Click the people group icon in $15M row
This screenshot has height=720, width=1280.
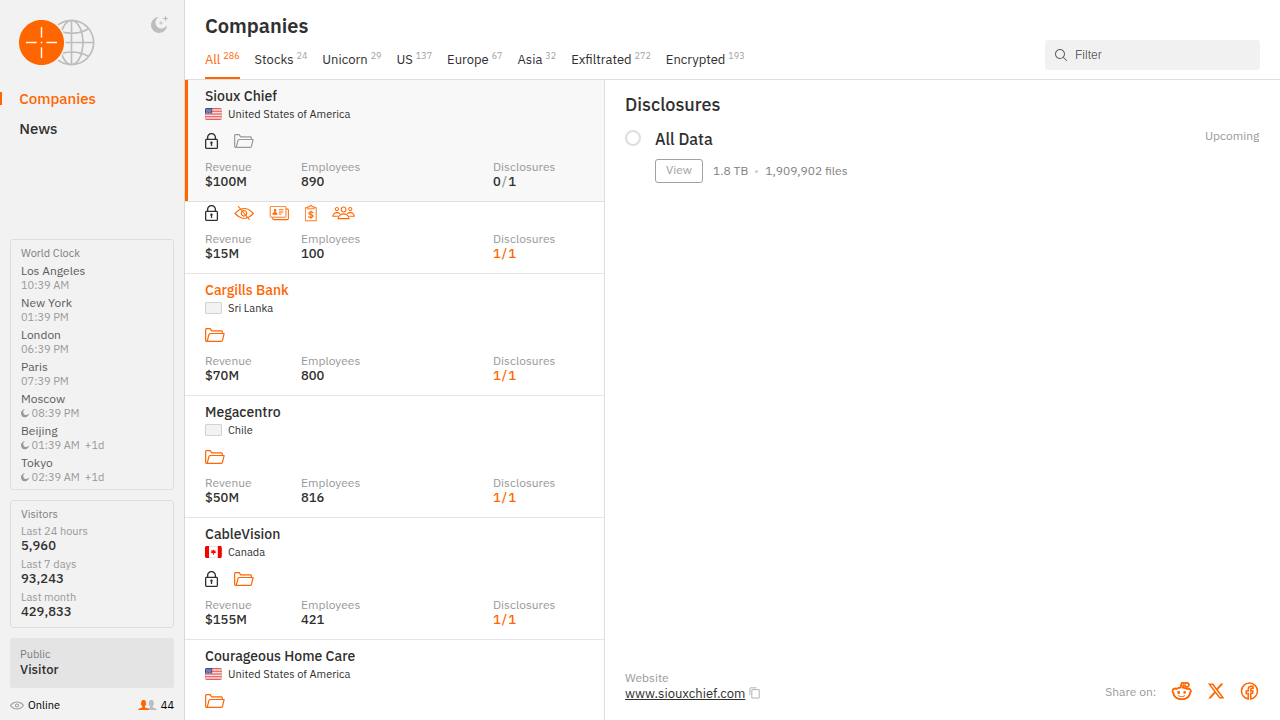(x=343, y=213)
